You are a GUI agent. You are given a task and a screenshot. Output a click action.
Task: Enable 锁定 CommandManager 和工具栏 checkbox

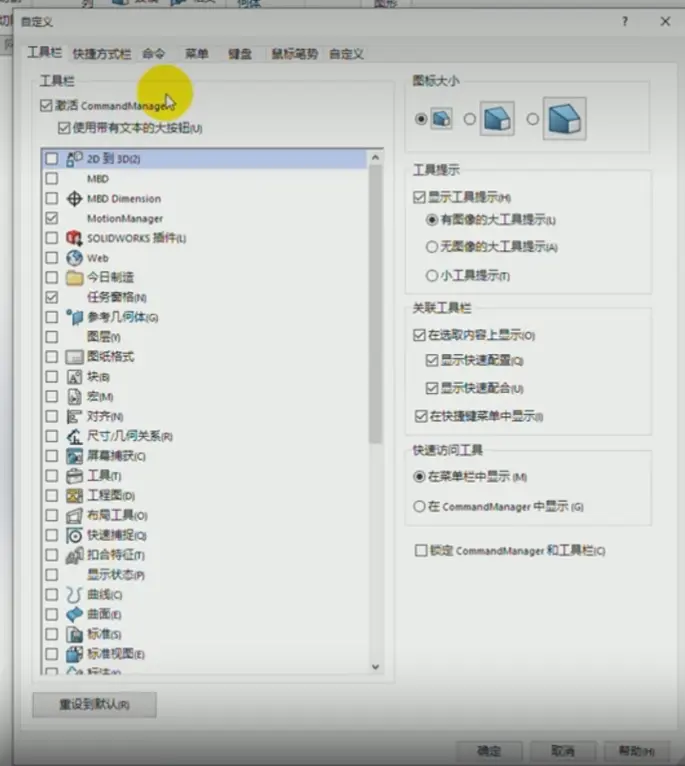421,551
